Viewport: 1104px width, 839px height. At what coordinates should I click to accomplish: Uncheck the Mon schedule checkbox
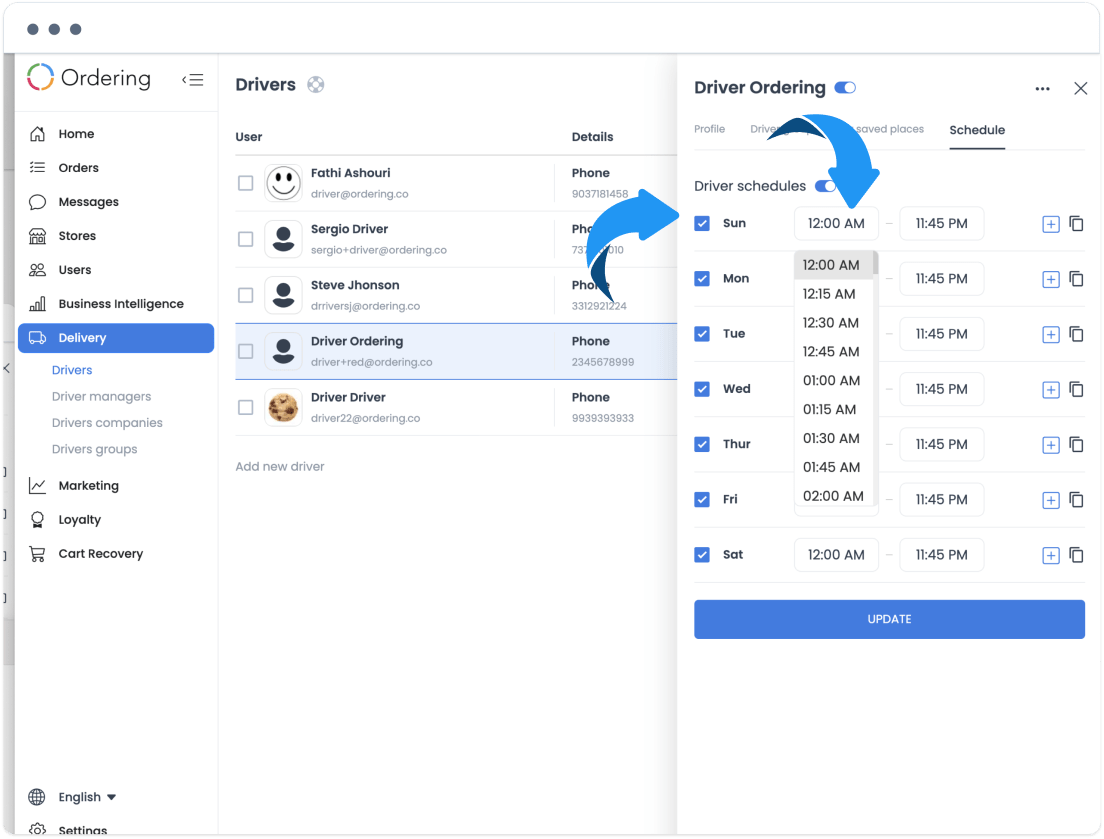coord(702,279)
